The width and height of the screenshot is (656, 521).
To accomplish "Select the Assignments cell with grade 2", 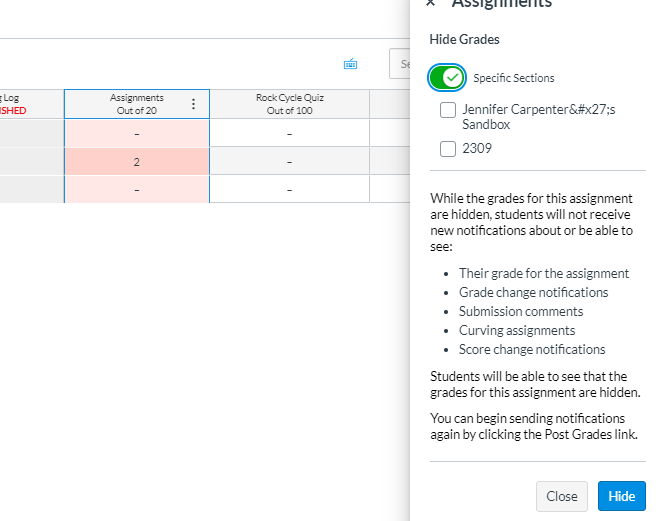I will [x=137, y=161].
